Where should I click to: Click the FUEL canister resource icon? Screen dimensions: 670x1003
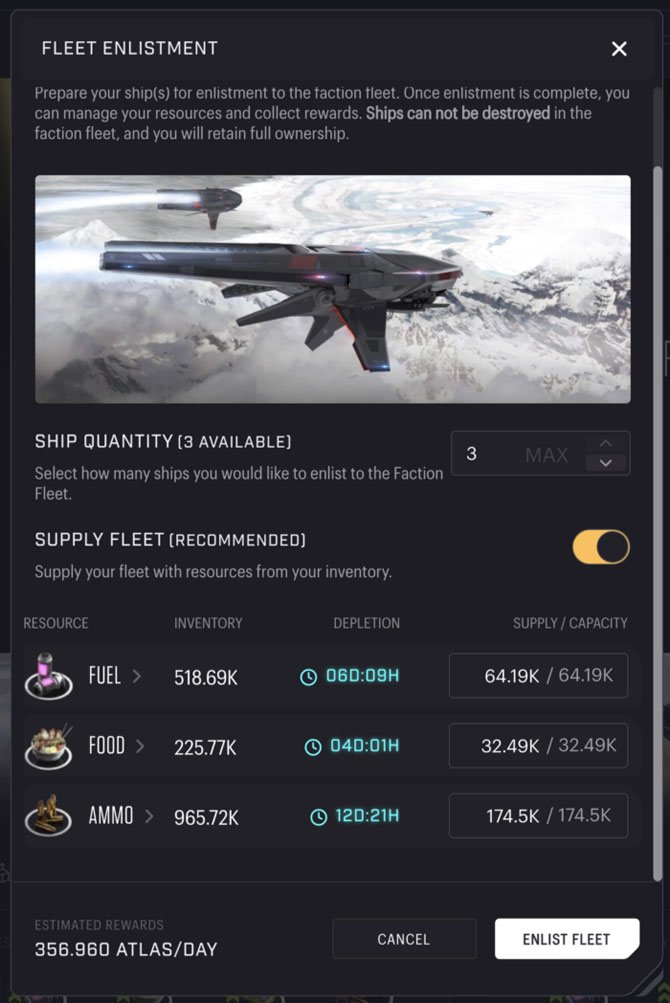pos(50,675)
